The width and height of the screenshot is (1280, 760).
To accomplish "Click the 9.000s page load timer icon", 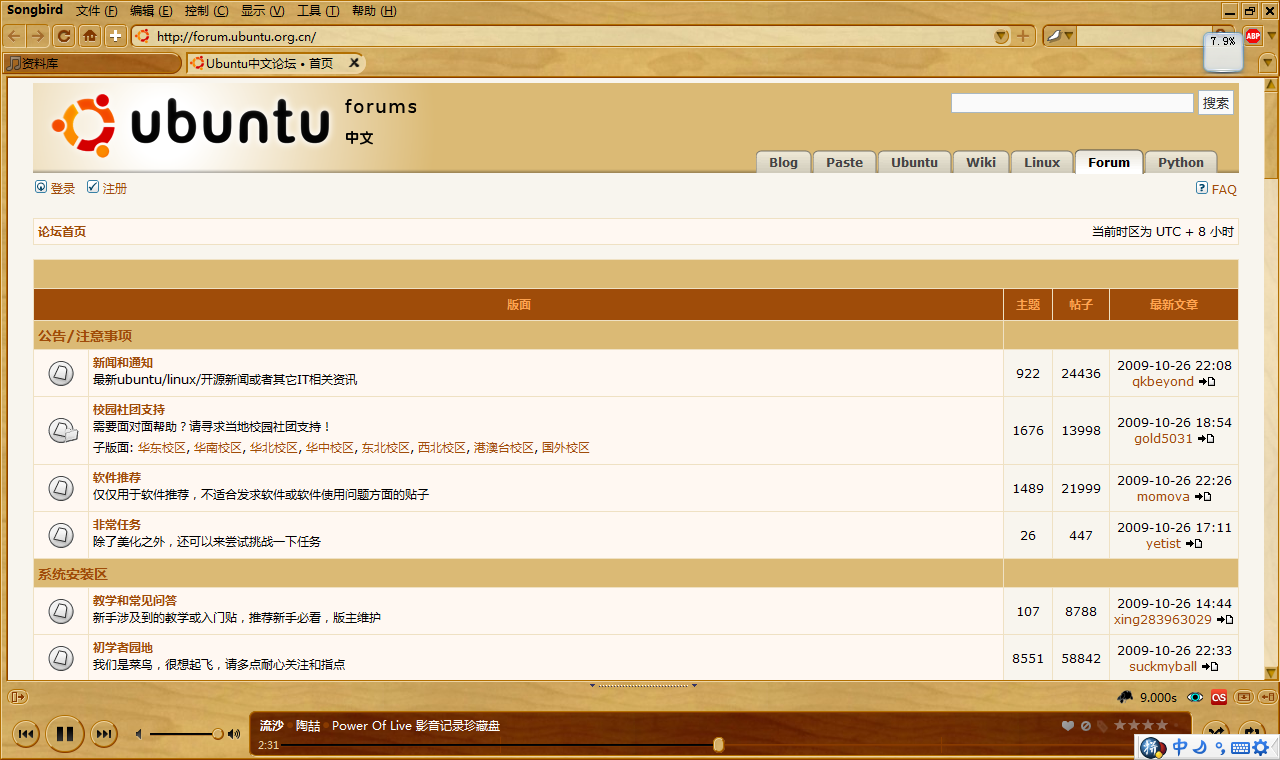I will (x=1125, y=697).
